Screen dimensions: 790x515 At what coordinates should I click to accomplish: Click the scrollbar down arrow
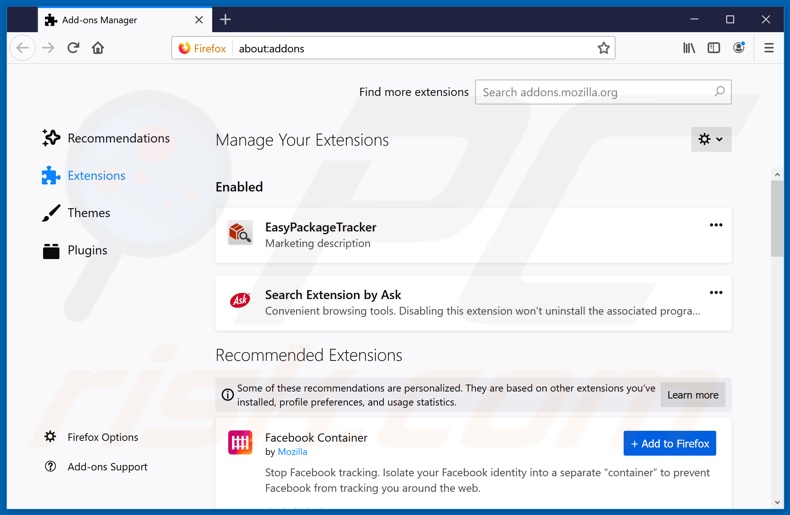point(777,502)
